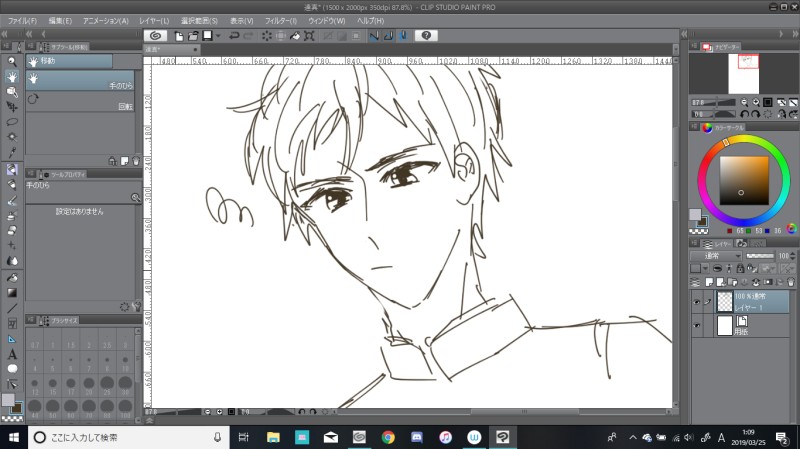The height and width of the screenshot is (449, 800).
Task: Open the help question mark button
Action: 426,36
